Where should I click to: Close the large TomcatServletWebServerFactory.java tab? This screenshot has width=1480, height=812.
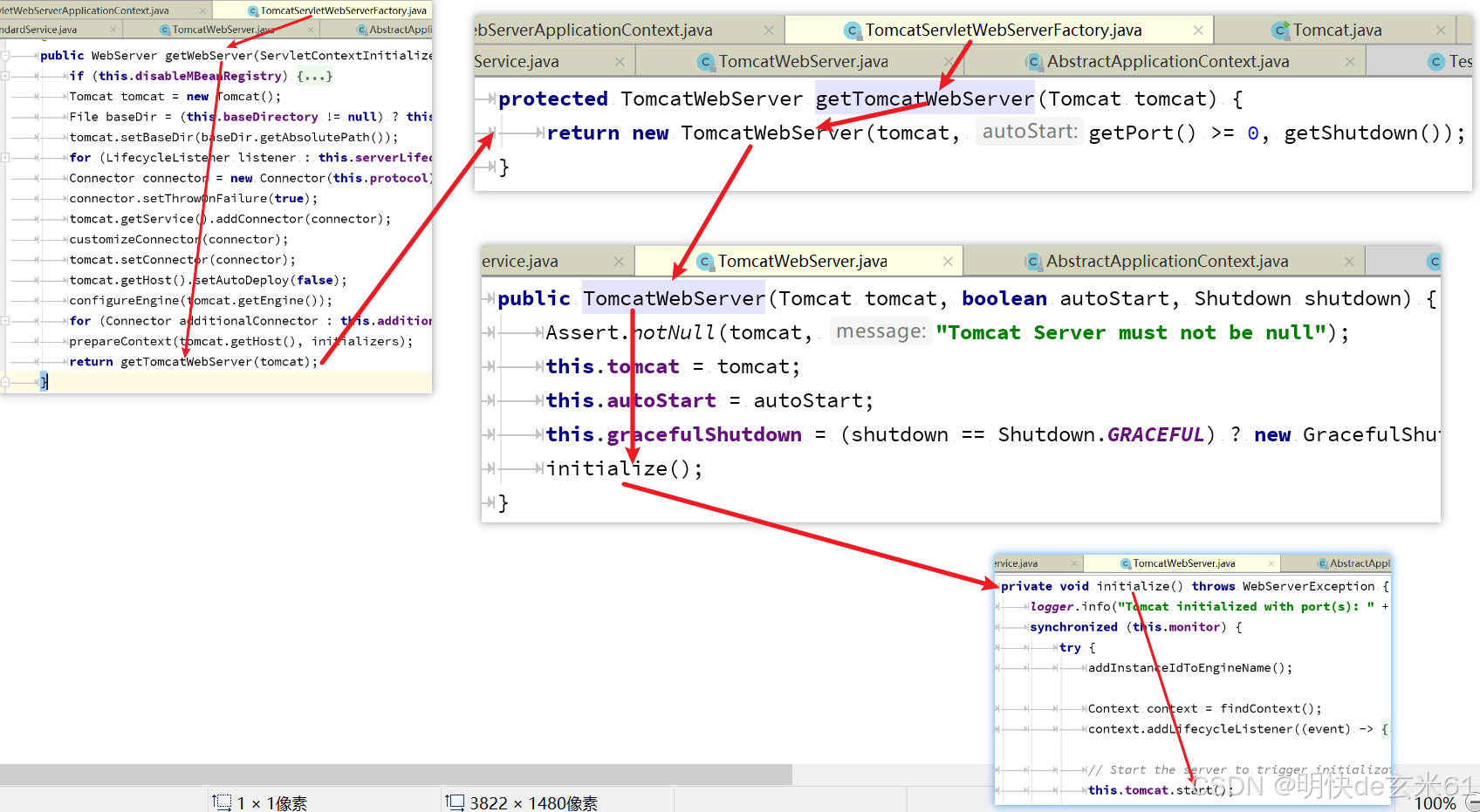pos(1198,31)
